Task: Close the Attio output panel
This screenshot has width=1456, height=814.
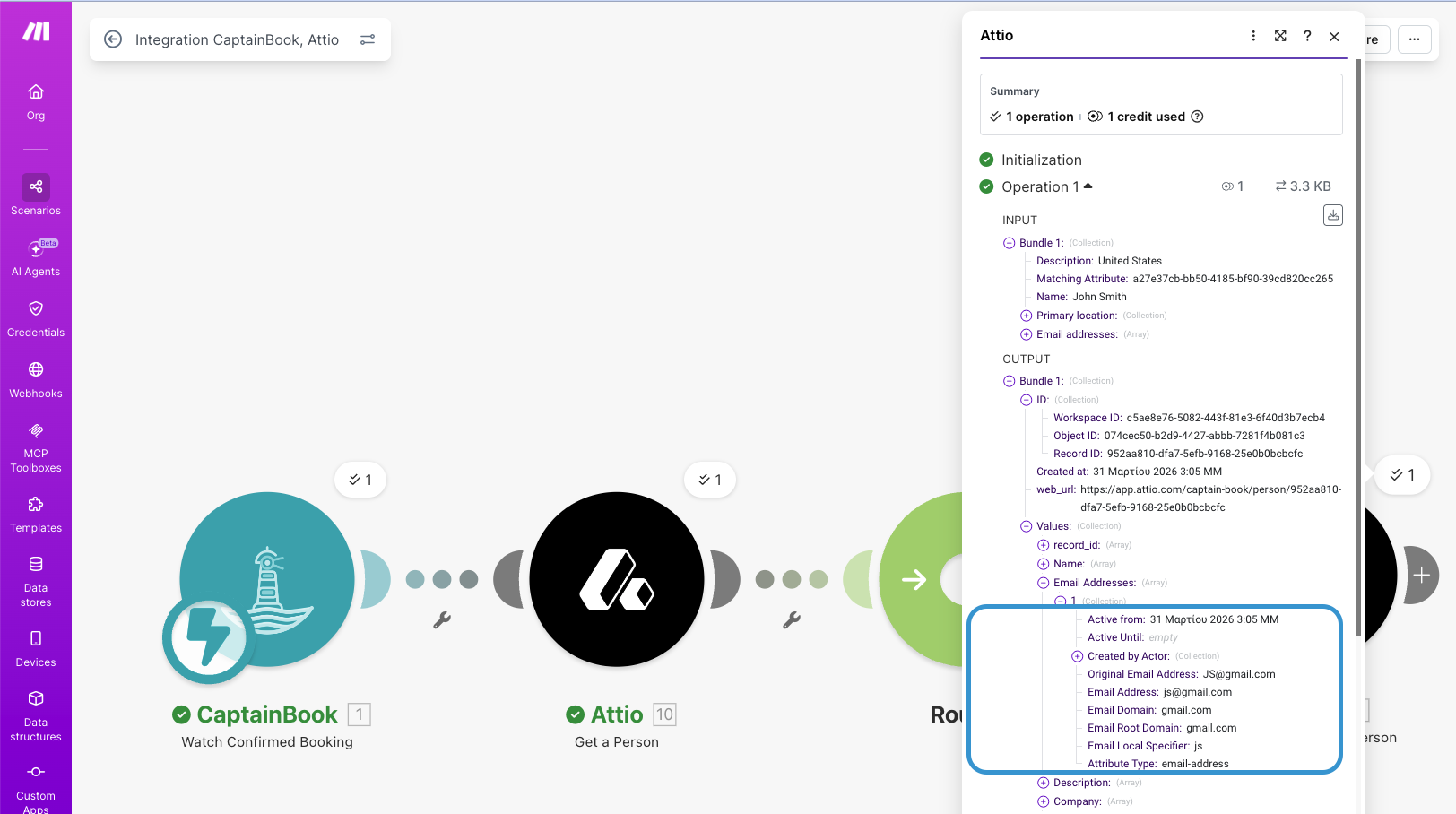Action: (1334, 36)
